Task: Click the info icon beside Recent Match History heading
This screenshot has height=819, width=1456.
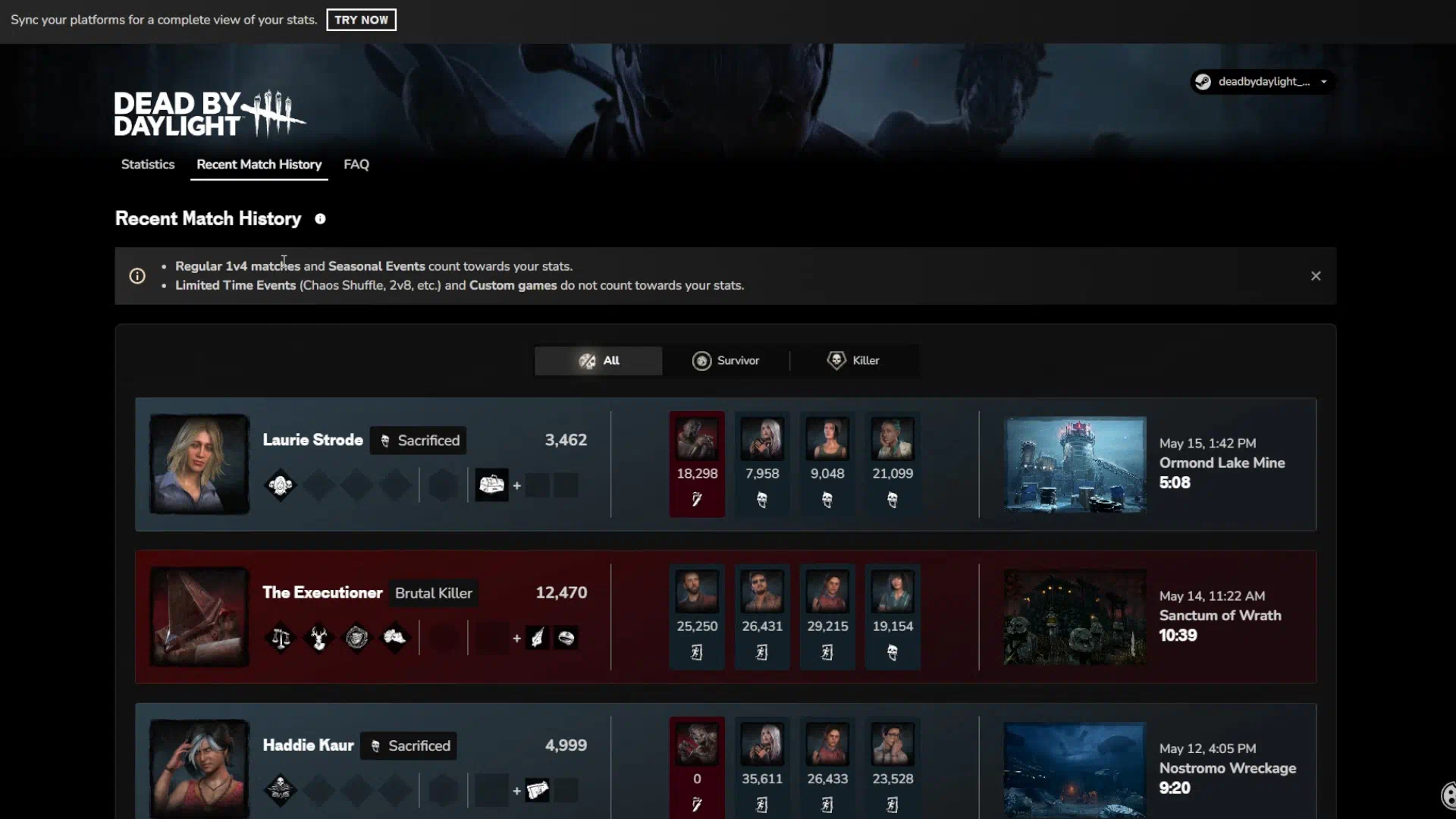Action: tap(320, 219)
